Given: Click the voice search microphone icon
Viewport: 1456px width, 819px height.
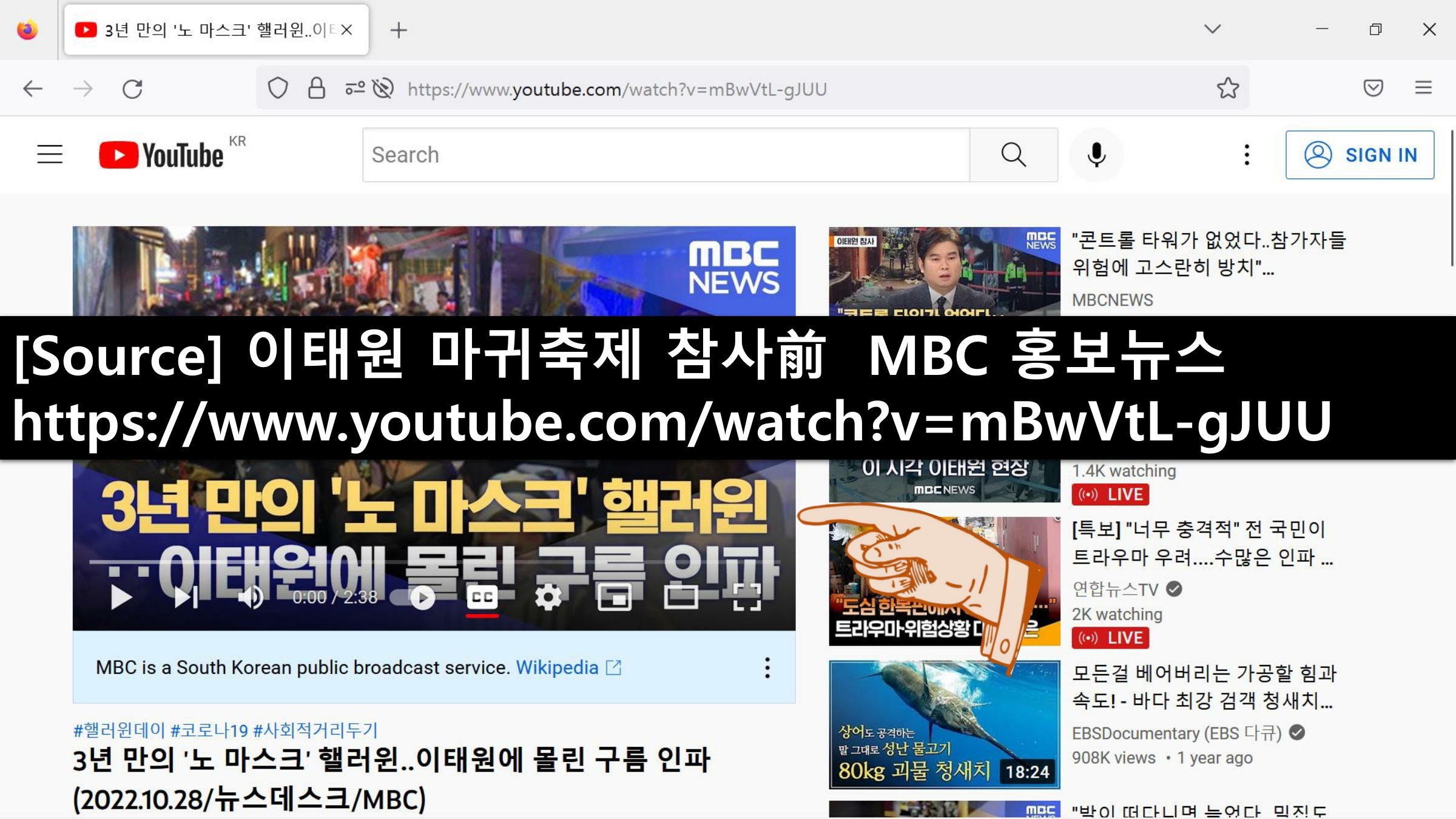Looking at the screenshot, I should tap(1096, 155).
